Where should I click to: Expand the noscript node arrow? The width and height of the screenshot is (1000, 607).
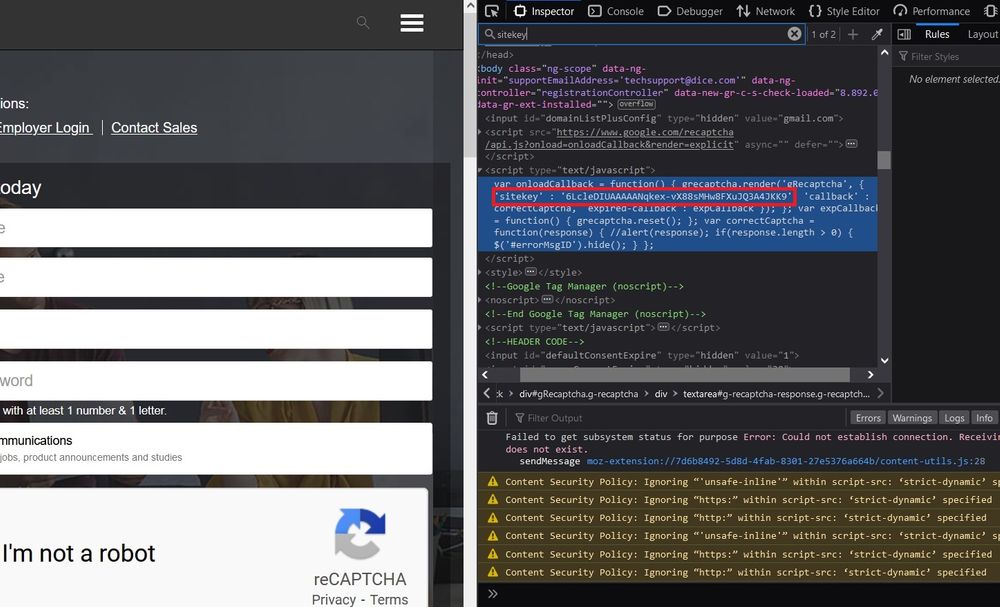point(480,300)
